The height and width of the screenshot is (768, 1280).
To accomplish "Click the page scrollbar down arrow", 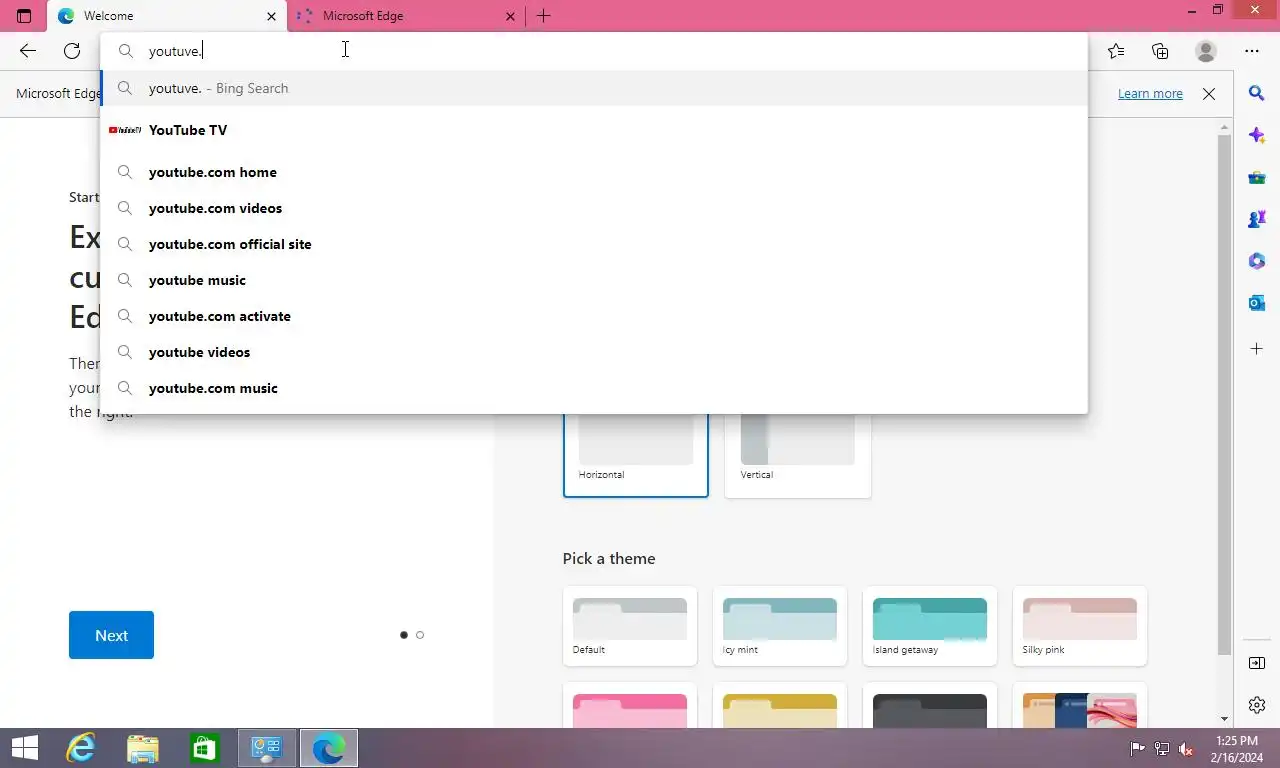I will [x=1225, y=719].
